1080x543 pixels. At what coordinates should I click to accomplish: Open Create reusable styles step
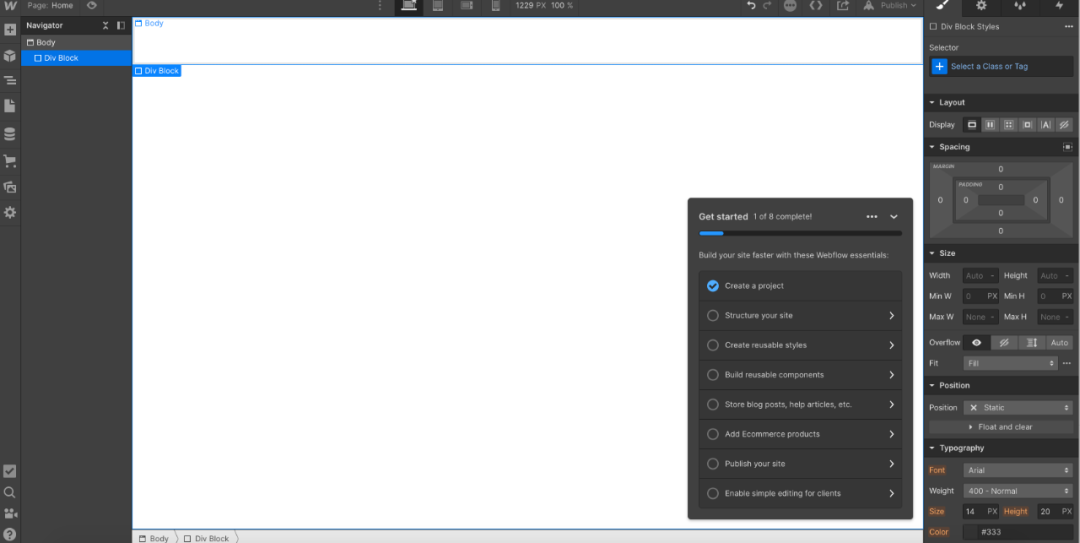coord(800,345)
